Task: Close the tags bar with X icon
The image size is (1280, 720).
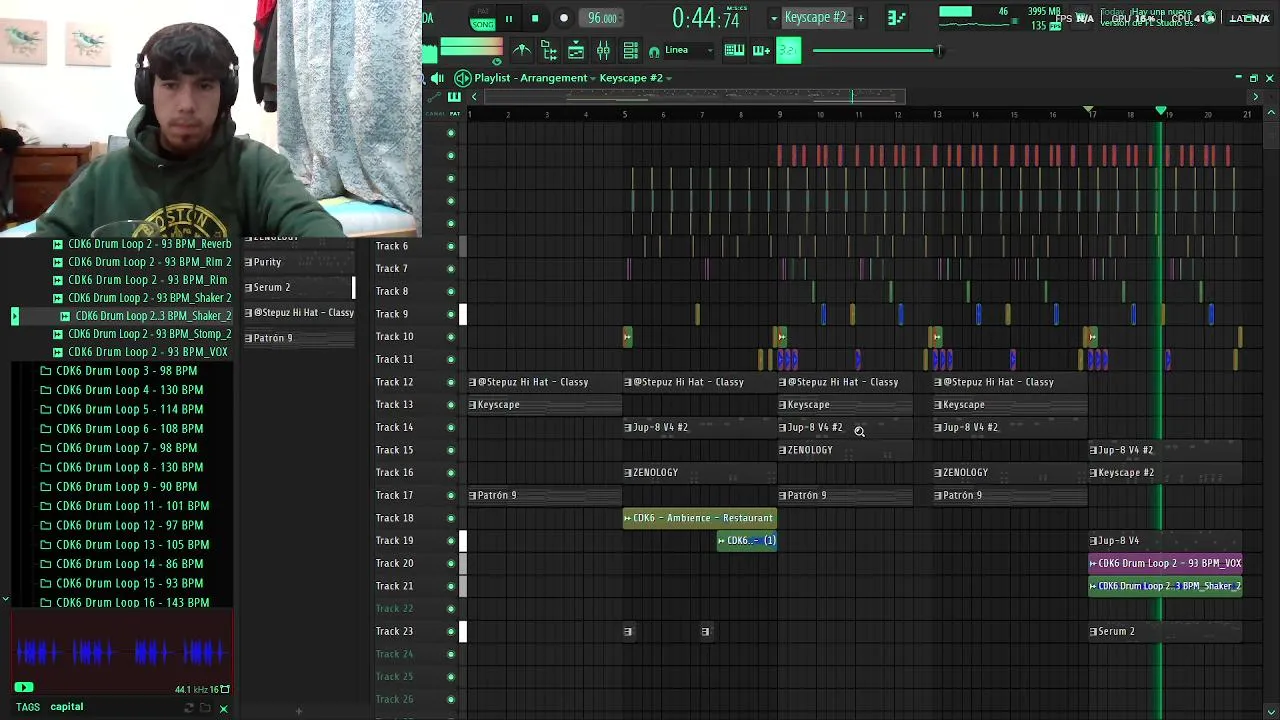Action: (223, 708)
